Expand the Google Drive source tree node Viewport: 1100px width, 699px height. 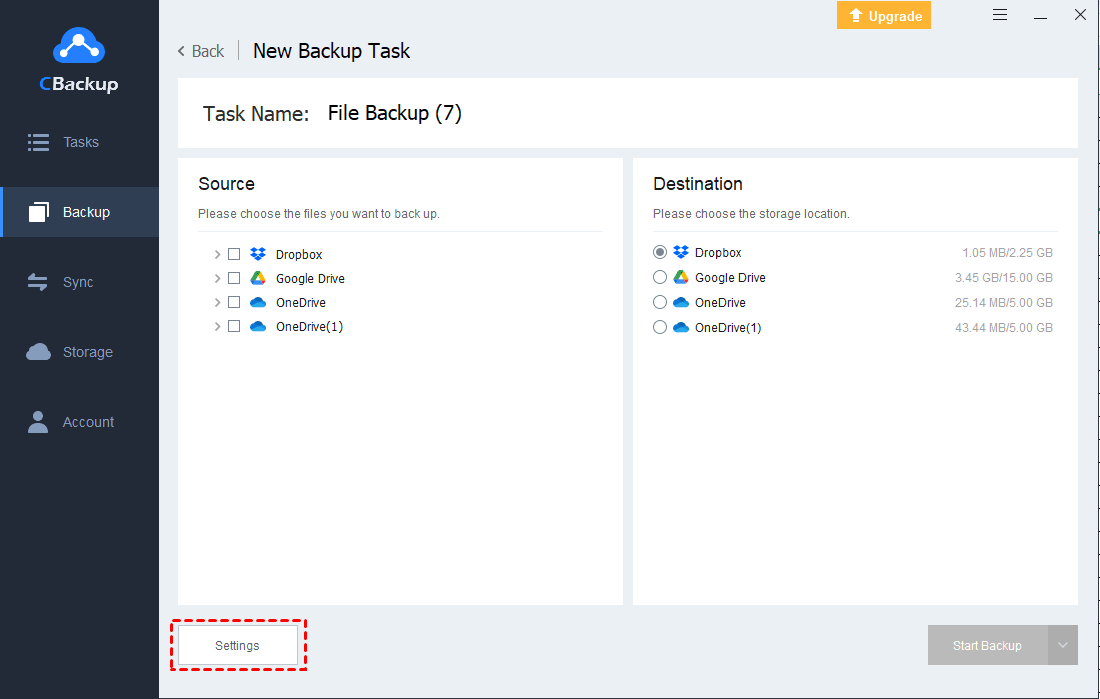[217, 279]
